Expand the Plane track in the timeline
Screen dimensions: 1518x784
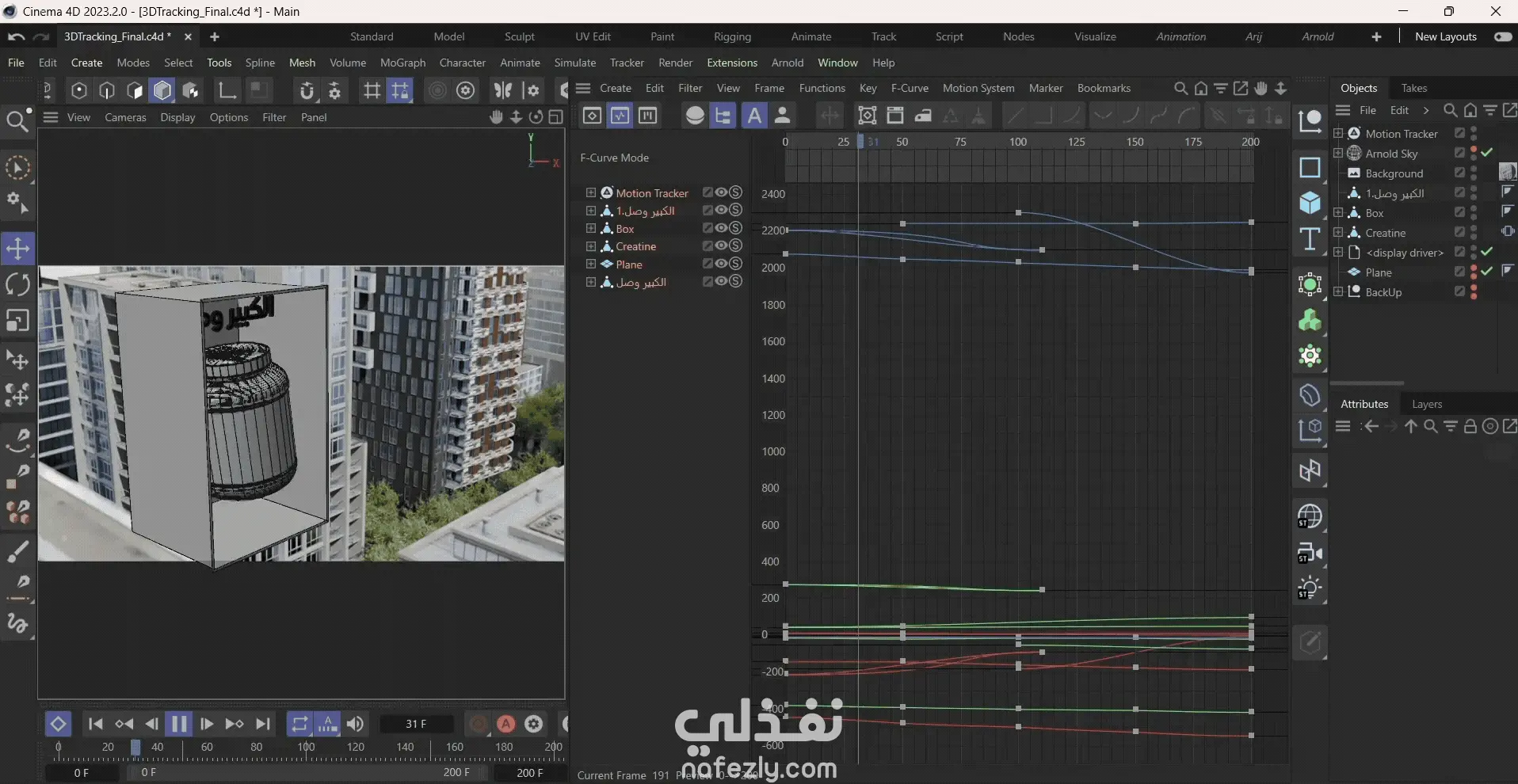coord(590,264)
